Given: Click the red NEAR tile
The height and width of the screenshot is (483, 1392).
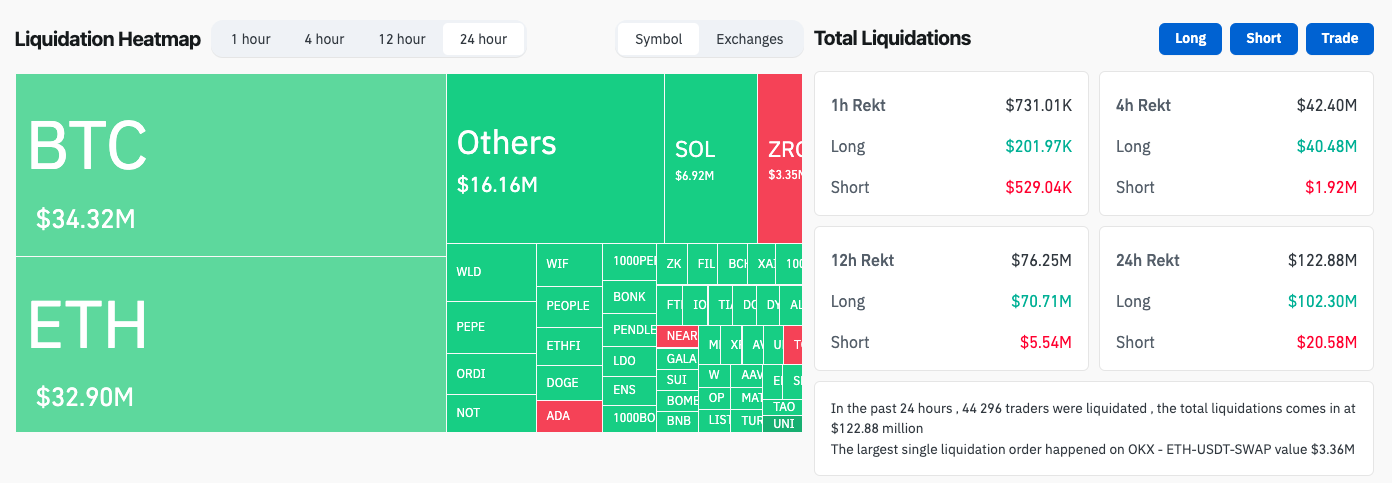Looking at the screenshot, I should pos(677,337).
